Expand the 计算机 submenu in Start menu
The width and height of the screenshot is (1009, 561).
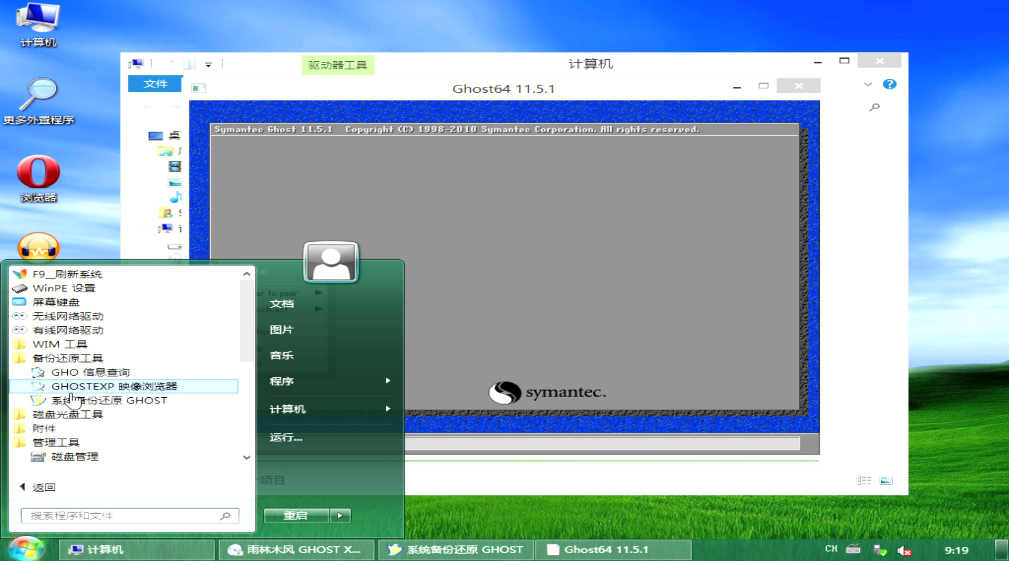coord(330,409)
